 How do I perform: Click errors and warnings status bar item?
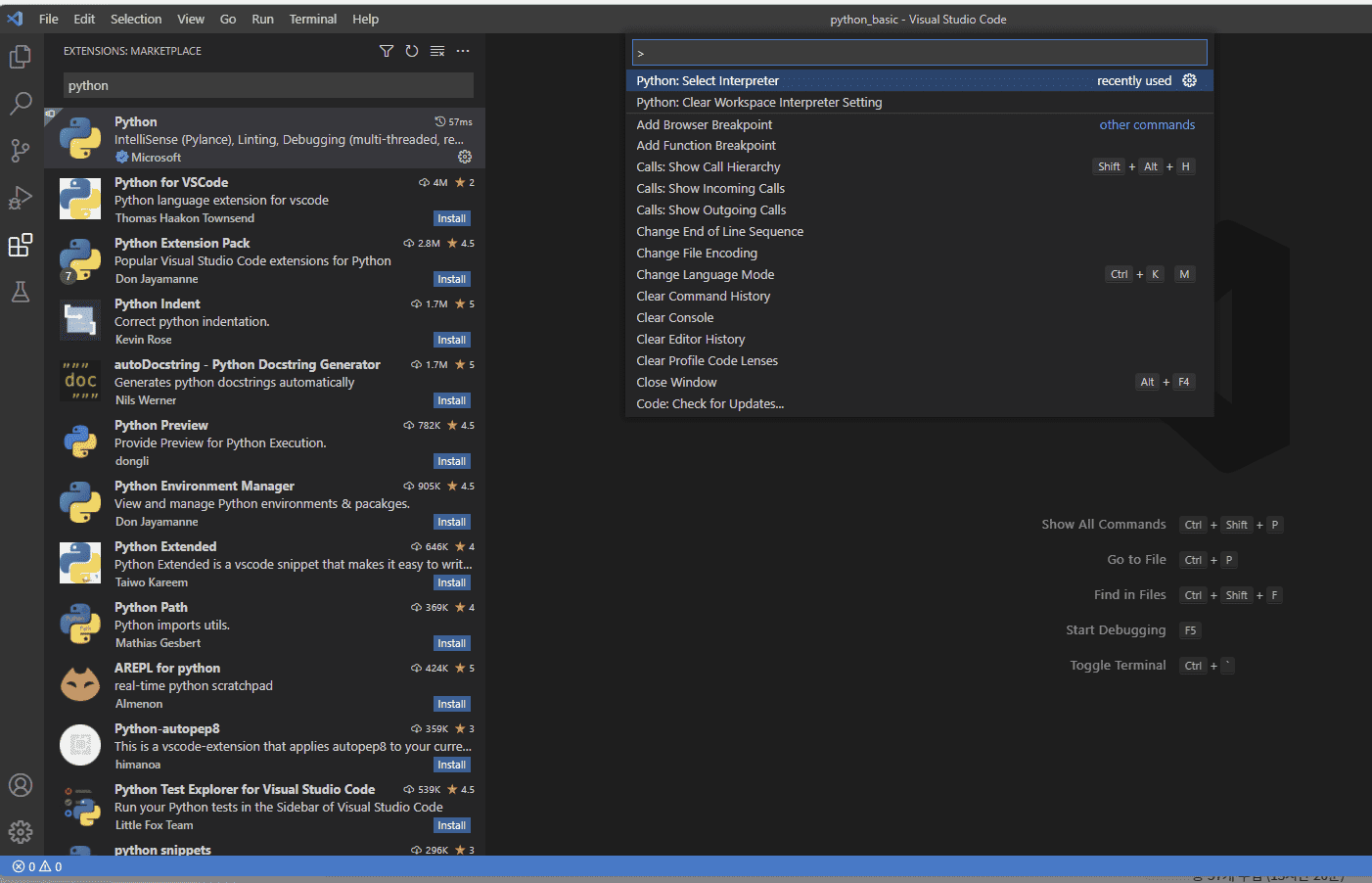pyautogui.click(x=37, y=866)
